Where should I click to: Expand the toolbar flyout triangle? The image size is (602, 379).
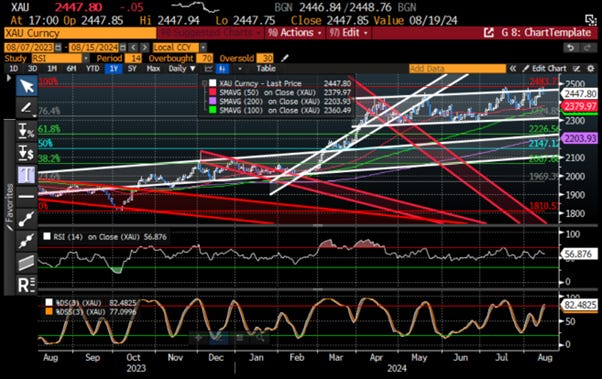coord(9,78)
